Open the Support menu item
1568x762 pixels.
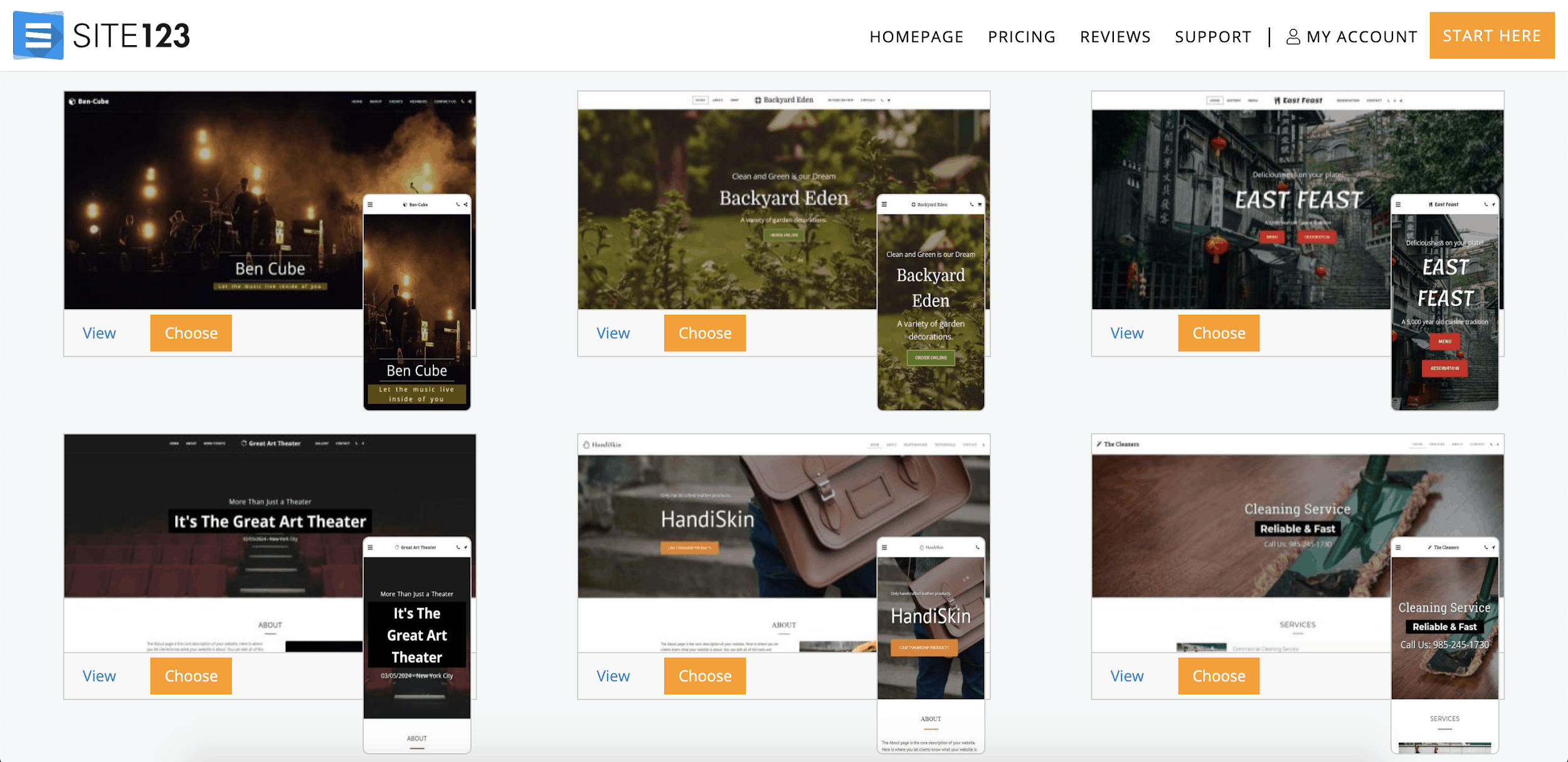point(1212,37)
